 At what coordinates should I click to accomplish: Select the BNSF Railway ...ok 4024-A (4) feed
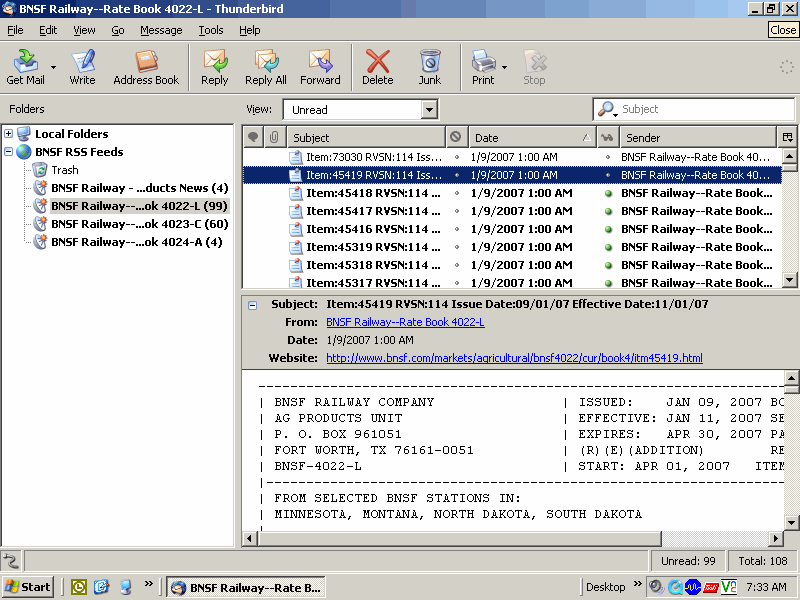(x=128, y=242)
